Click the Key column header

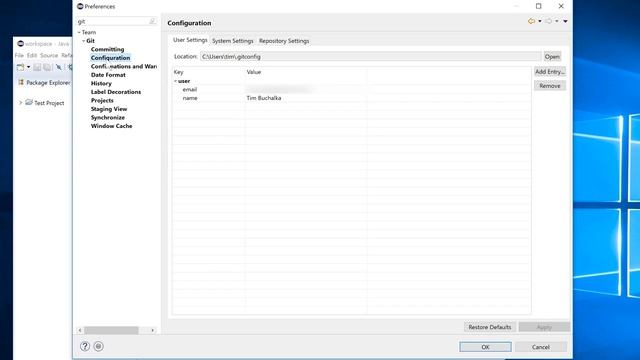209,72
